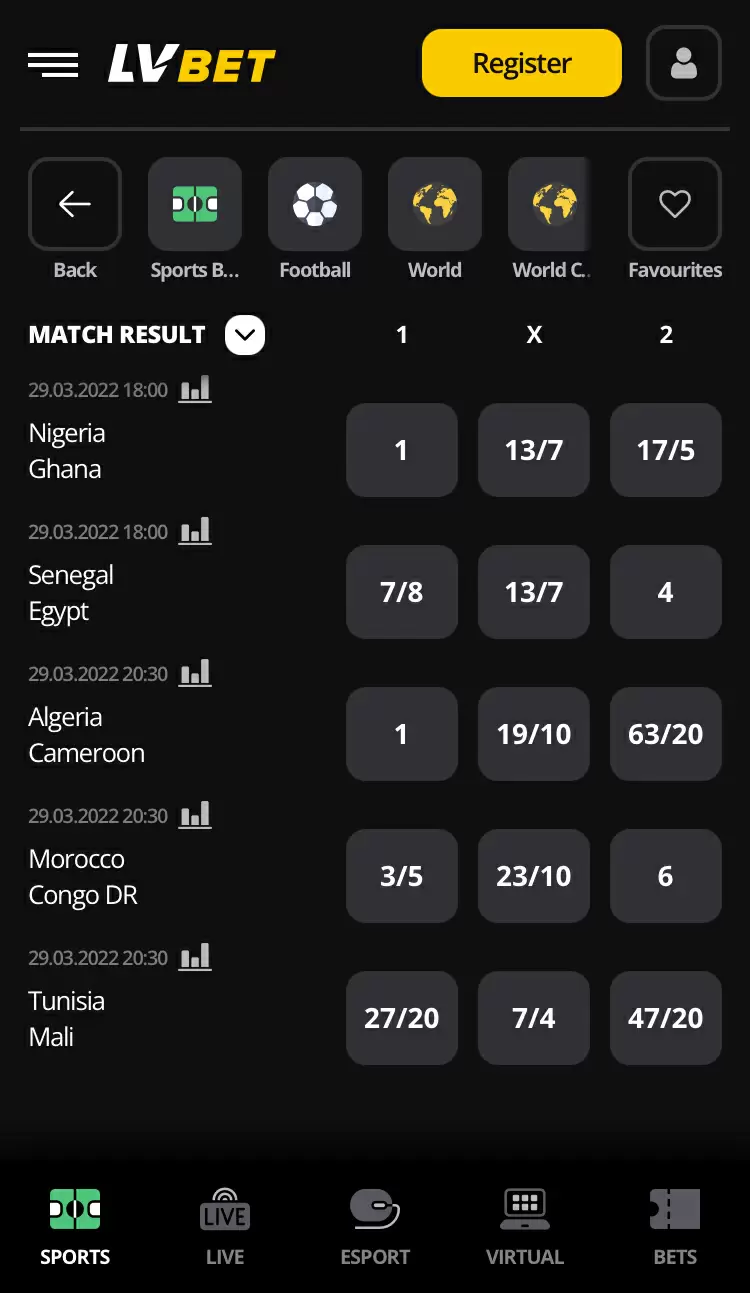The width and height of the screenshot is (750, 1293).
Task: Open the hamburger menu
Action: point(53,64)
